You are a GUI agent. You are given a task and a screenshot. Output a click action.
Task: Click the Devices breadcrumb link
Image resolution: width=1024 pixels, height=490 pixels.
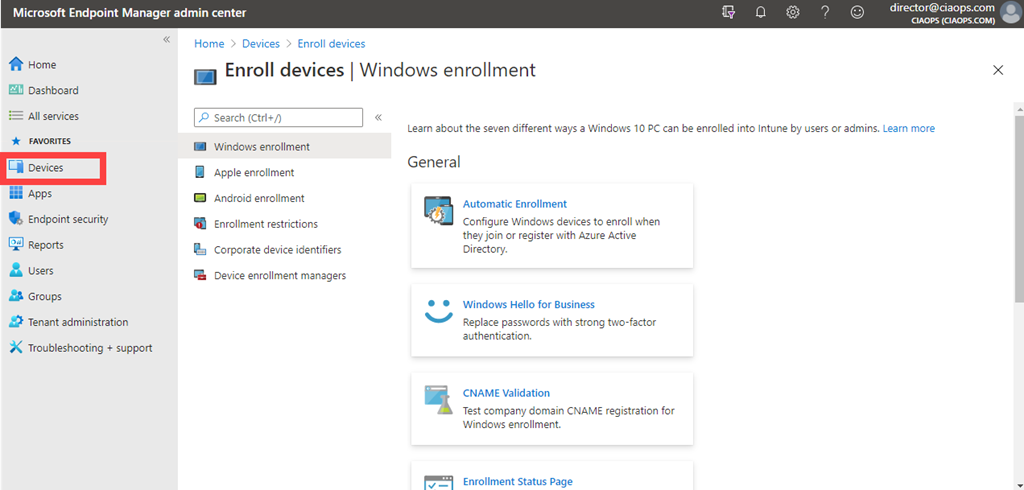click(261, 44)
